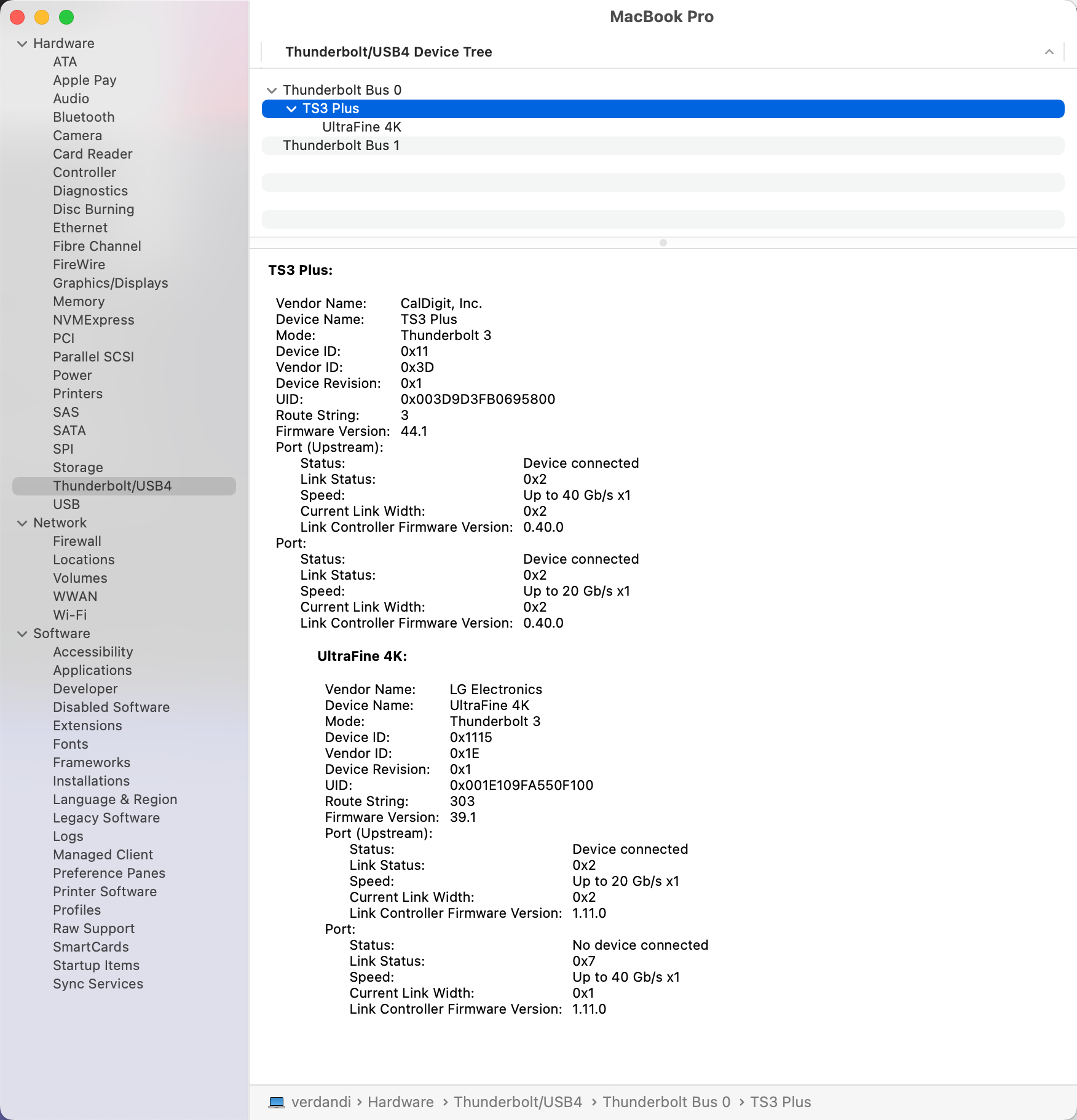This screenshot has height=1120, width=1077.
Task: Select Thunderbolt/USB4 in sidebar
Action: [124, 486]
